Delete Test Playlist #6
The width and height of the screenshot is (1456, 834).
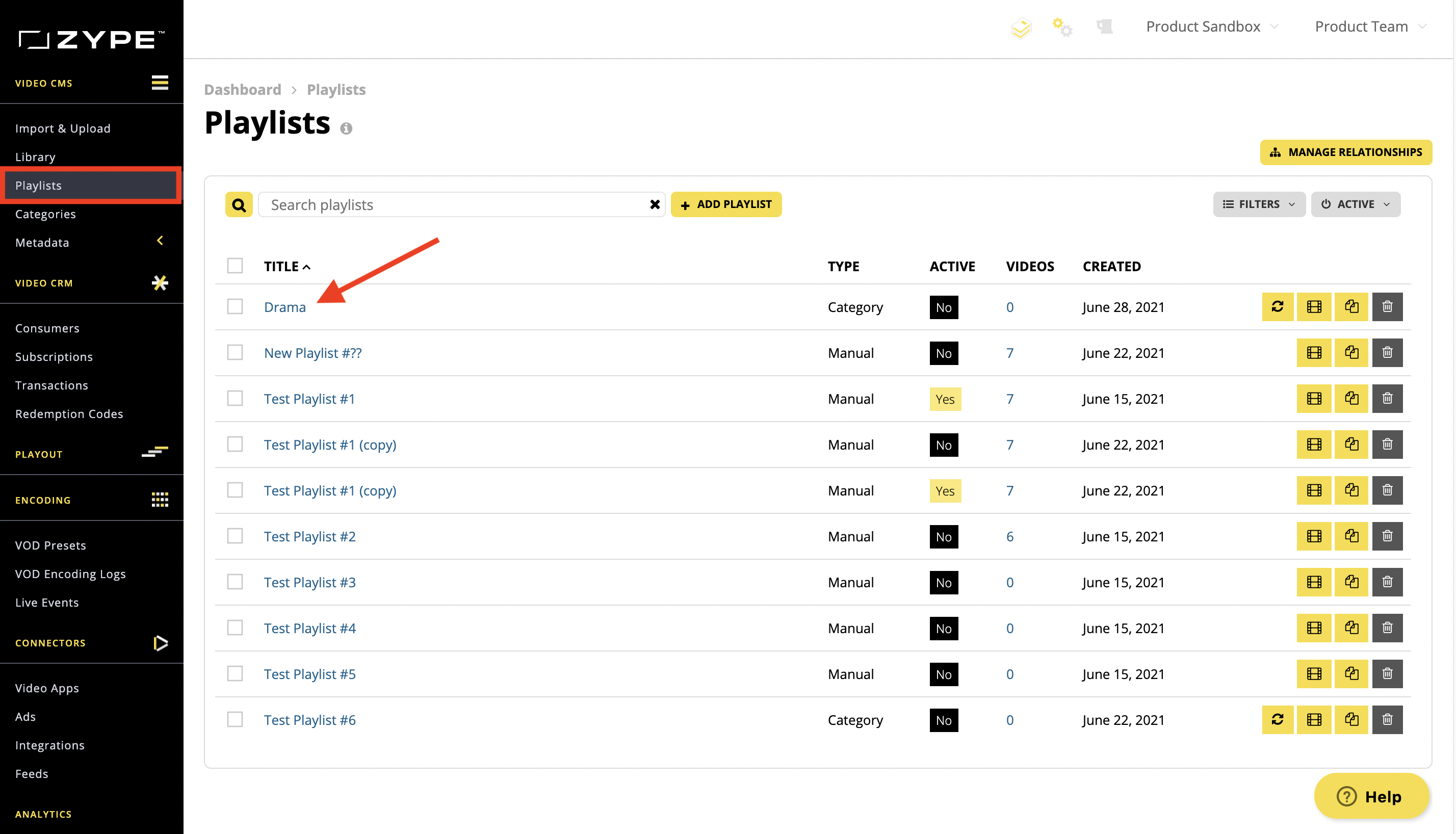(1387, 719)
